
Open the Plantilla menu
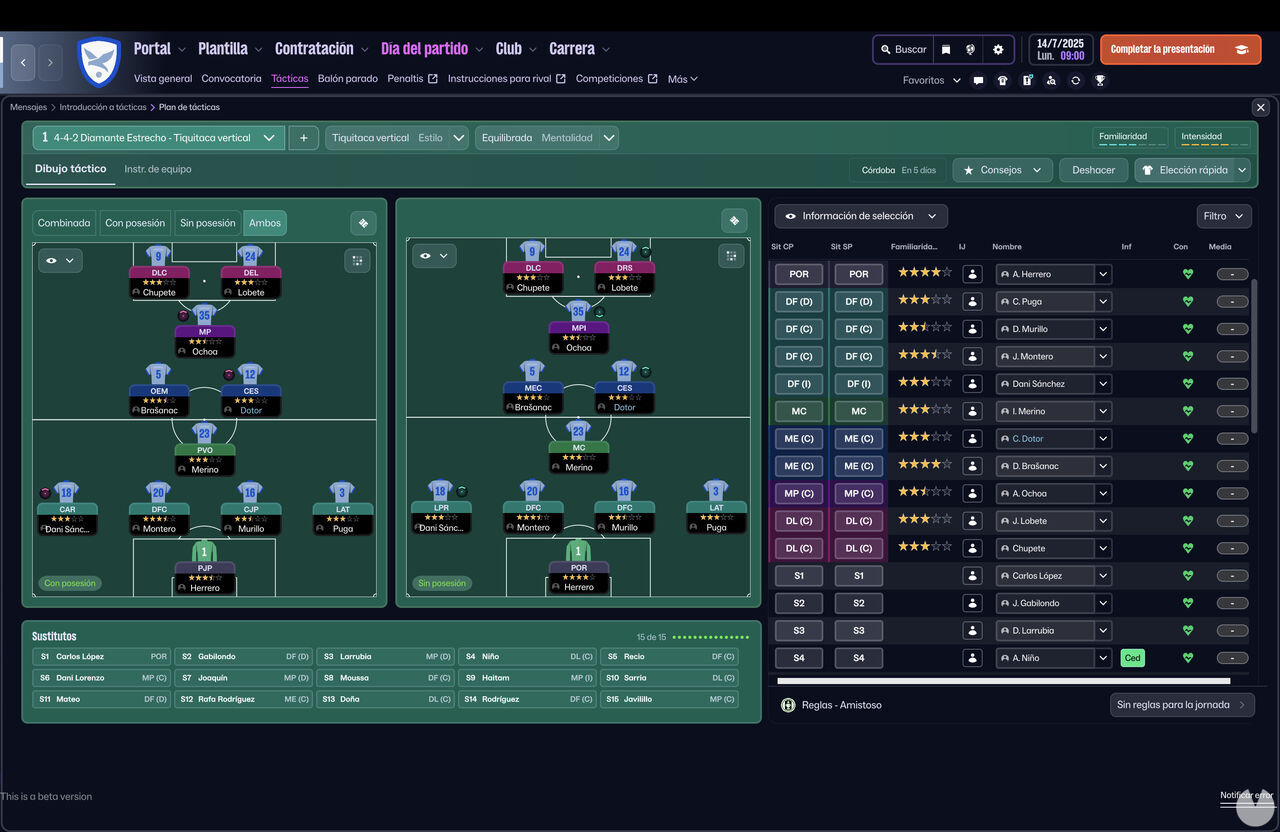[229, 49]
